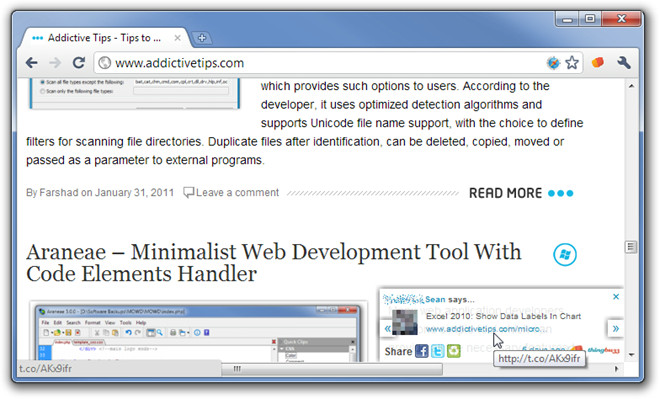Open the orange extension icon in toolbar
660x399 pixels.
(x=598, y=63)
